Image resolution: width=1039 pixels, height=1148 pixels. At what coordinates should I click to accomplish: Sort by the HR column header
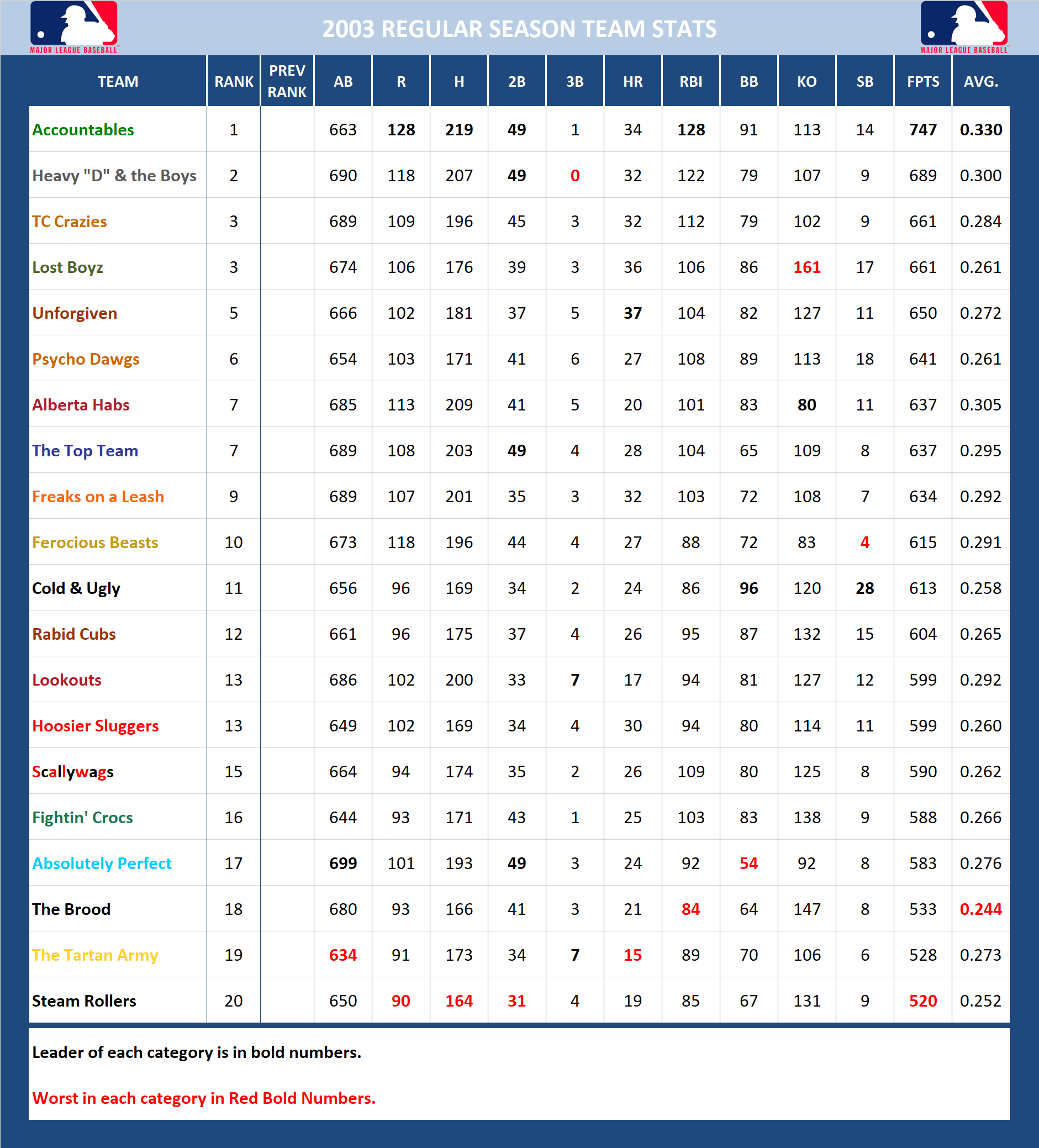(632, 81)
